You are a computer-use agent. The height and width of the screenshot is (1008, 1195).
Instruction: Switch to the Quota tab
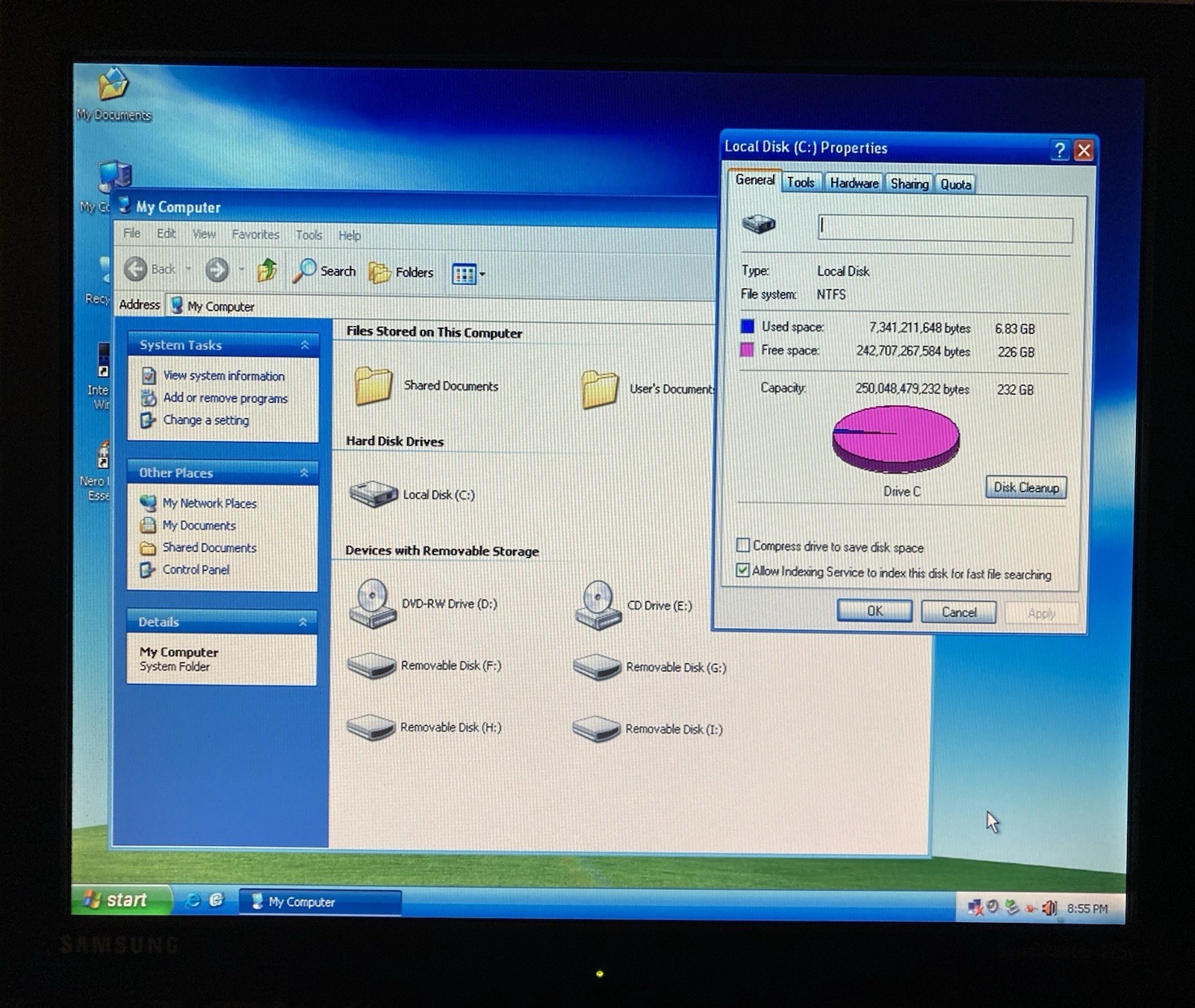pyautogui.click(x=955, y=184)
